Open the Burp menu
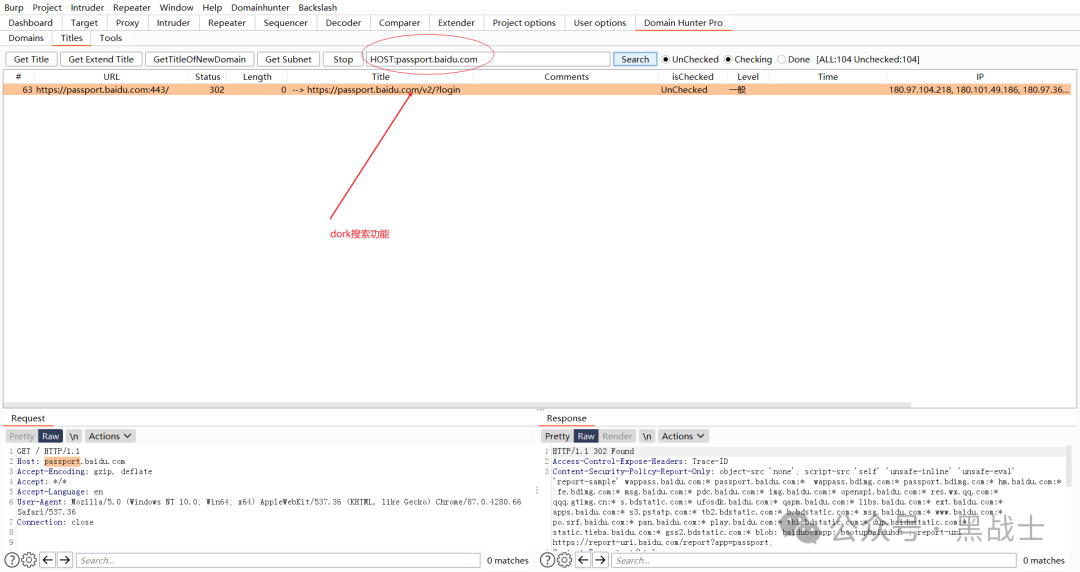1080x572 pixels. [14, 8]
